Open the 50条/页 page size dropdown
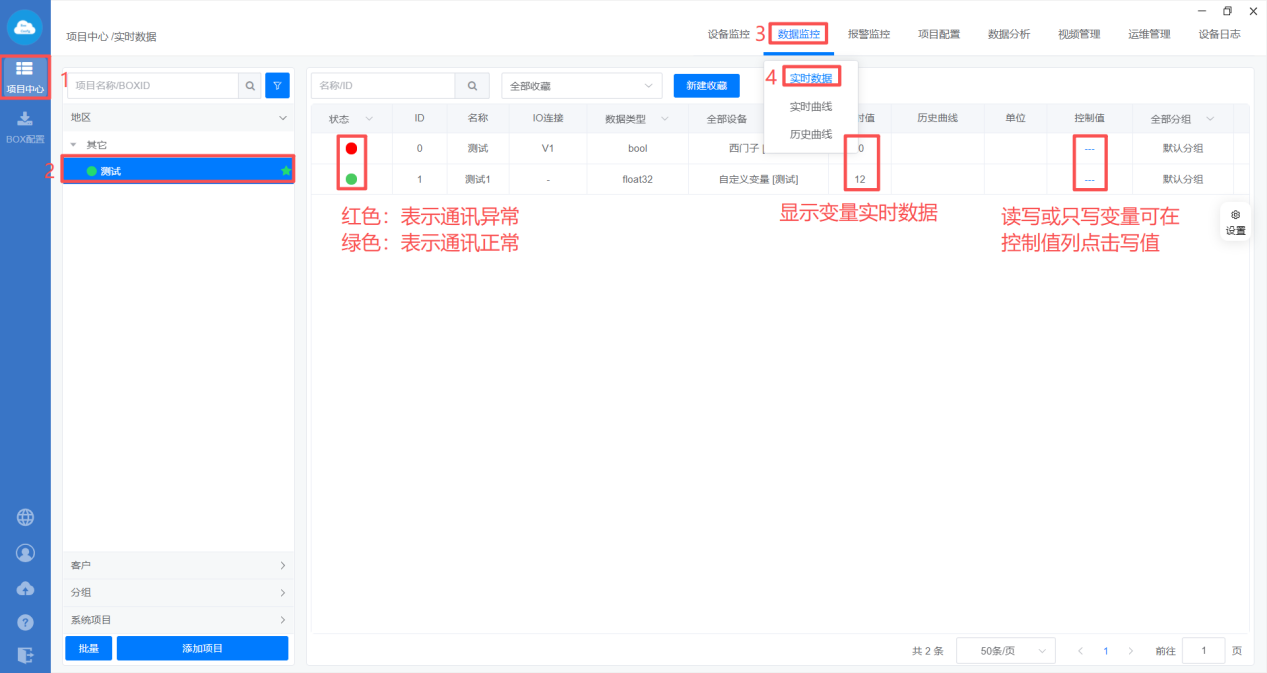 tap(1005, 651)
